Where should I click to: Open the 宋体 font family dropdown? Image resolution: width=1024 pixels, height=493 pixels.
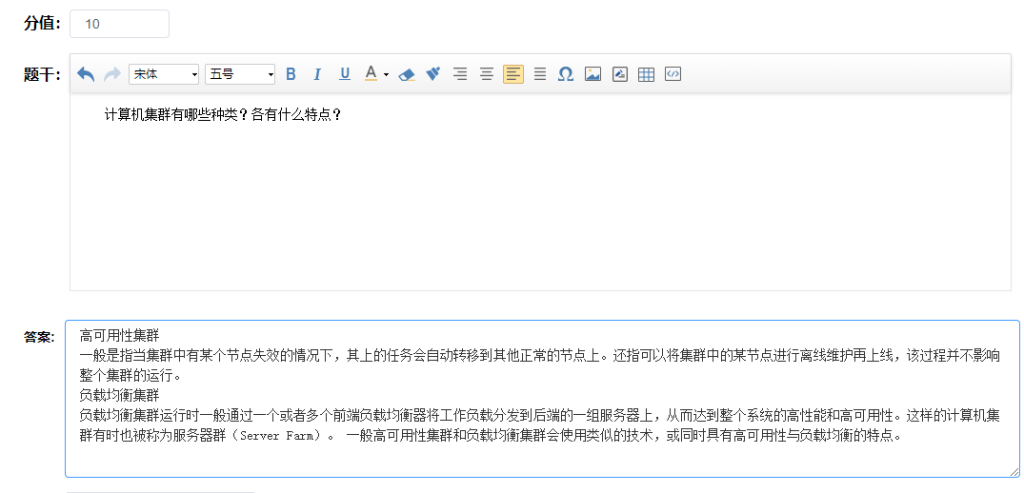[165, 75]
